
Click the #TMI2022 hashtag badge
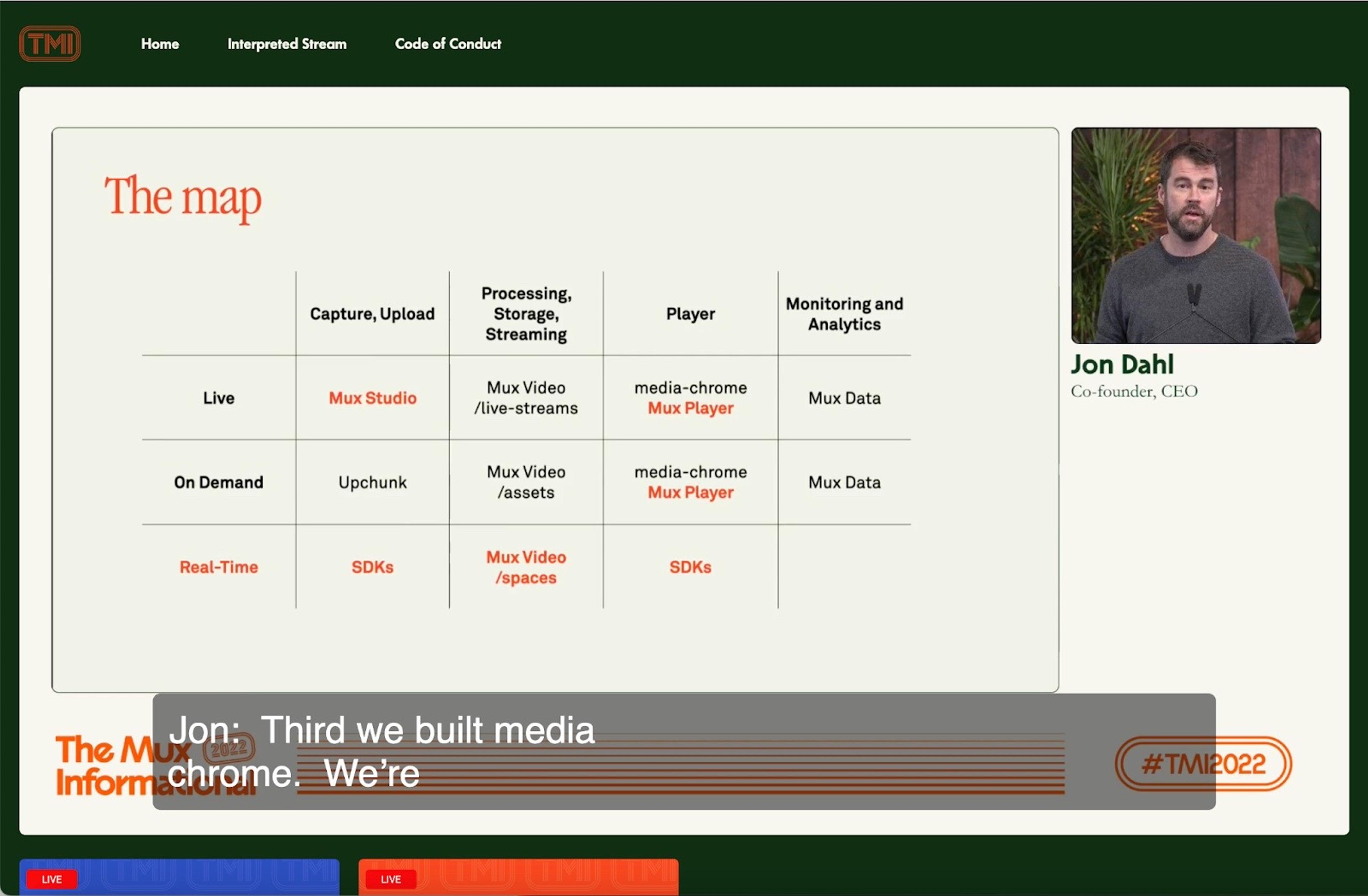[x=1203, y=764]
